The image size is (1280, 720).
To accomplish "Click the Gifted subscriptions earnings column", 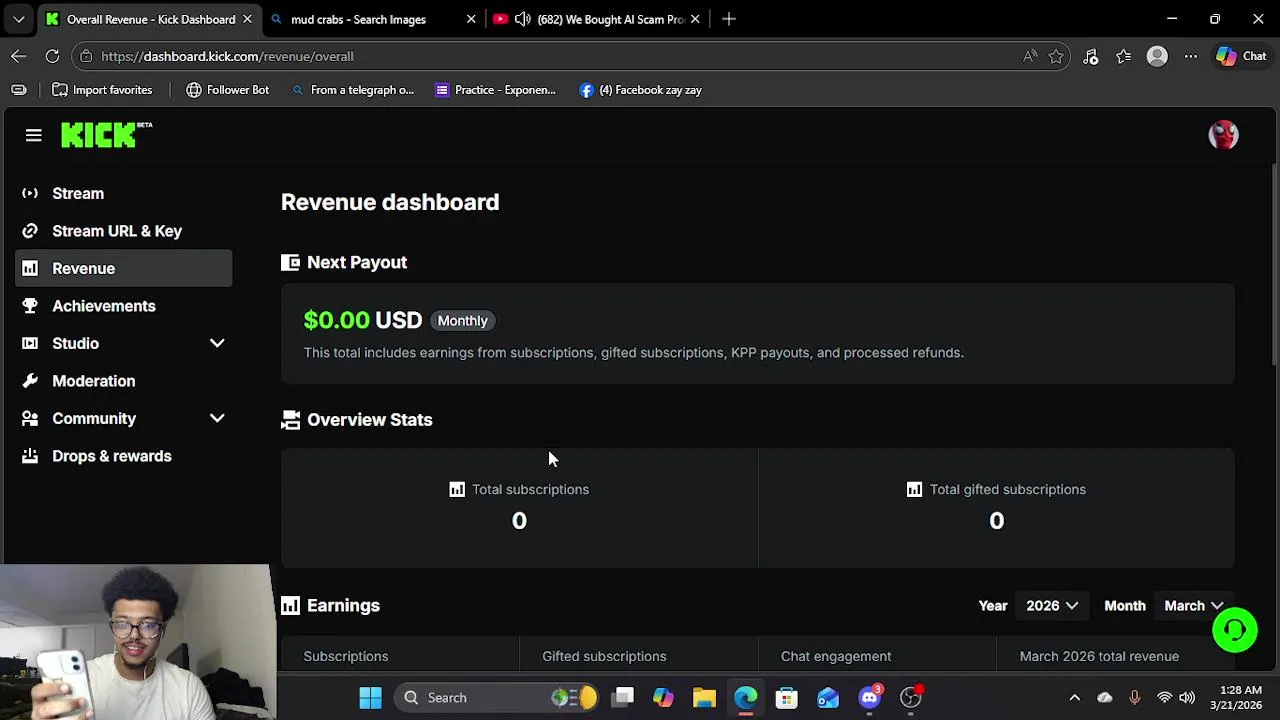I will pyautogui.click(x=604, y=656).
